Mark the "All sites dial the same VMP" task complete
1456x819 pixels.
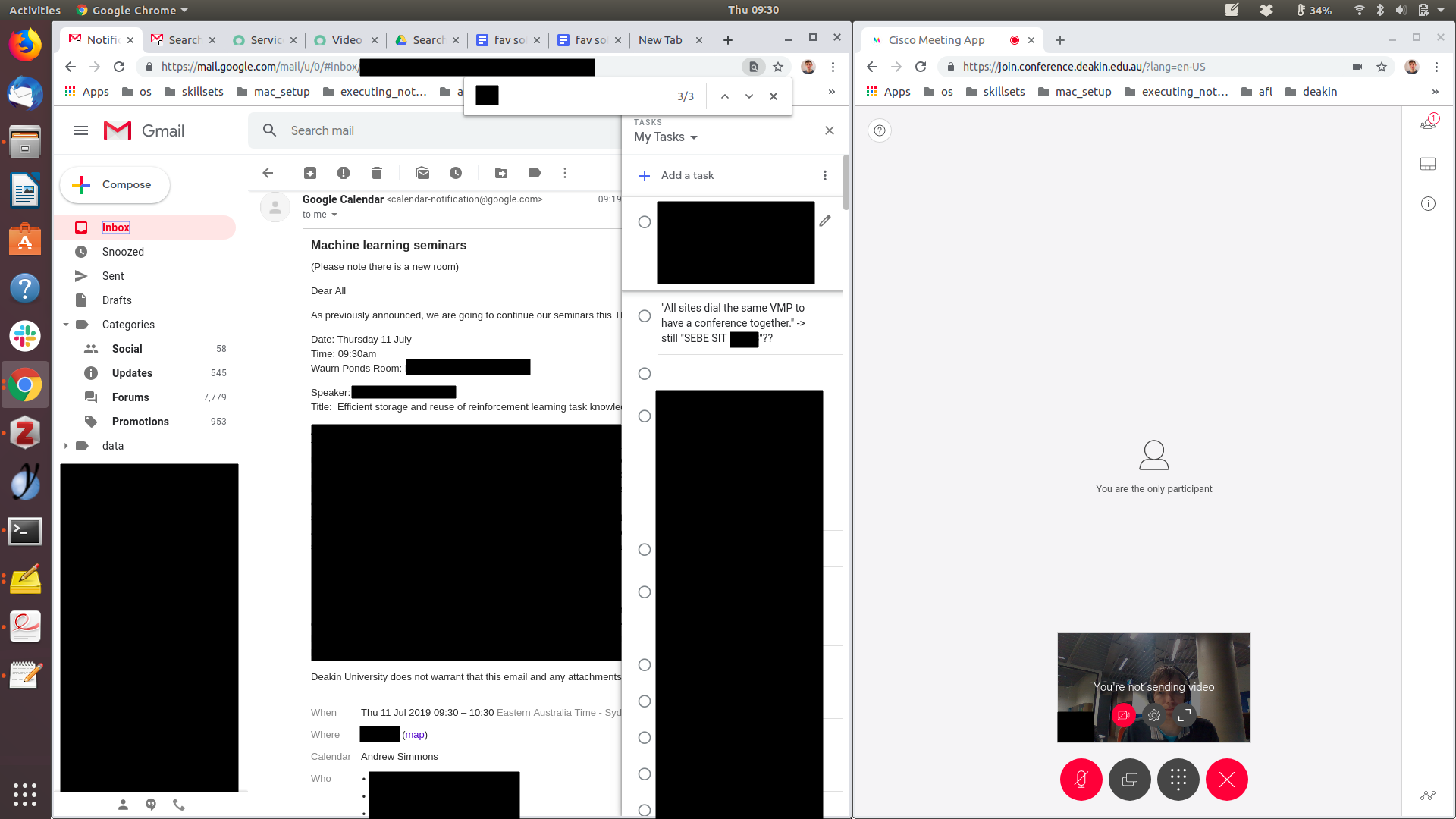click(645, 316)
